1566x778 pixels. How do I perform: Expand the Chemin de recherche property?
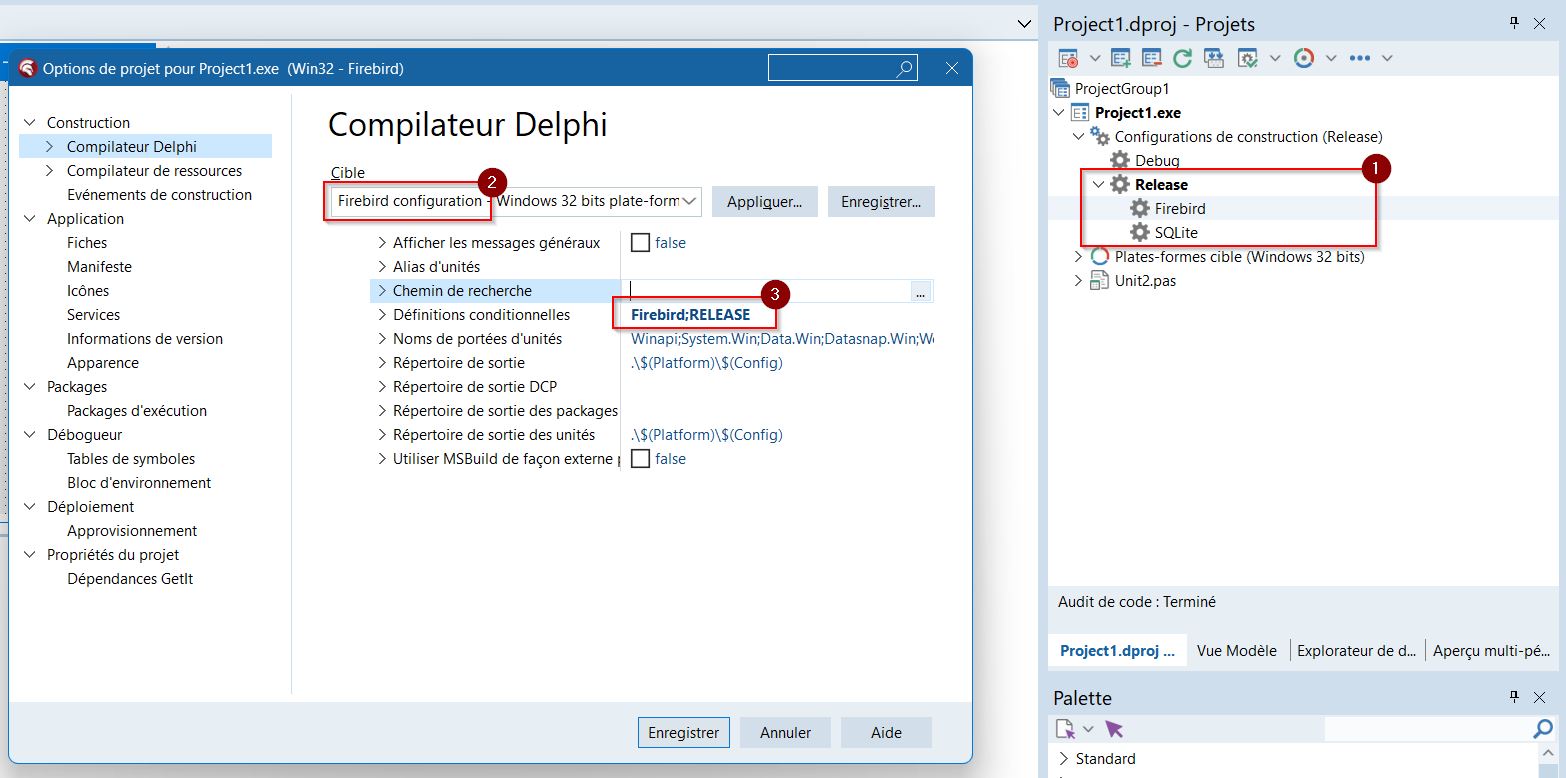[x=382, y=291]
